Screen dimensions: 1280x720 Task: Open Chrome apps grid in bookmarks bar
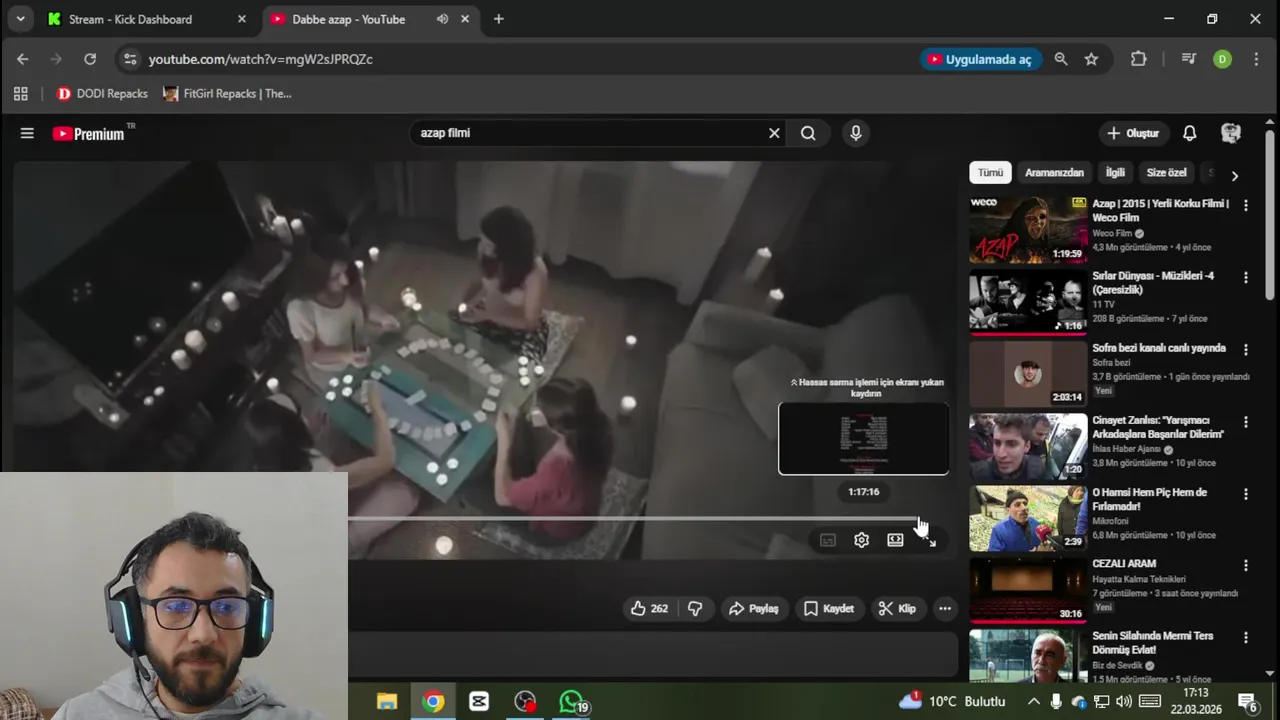click(20, 94)
